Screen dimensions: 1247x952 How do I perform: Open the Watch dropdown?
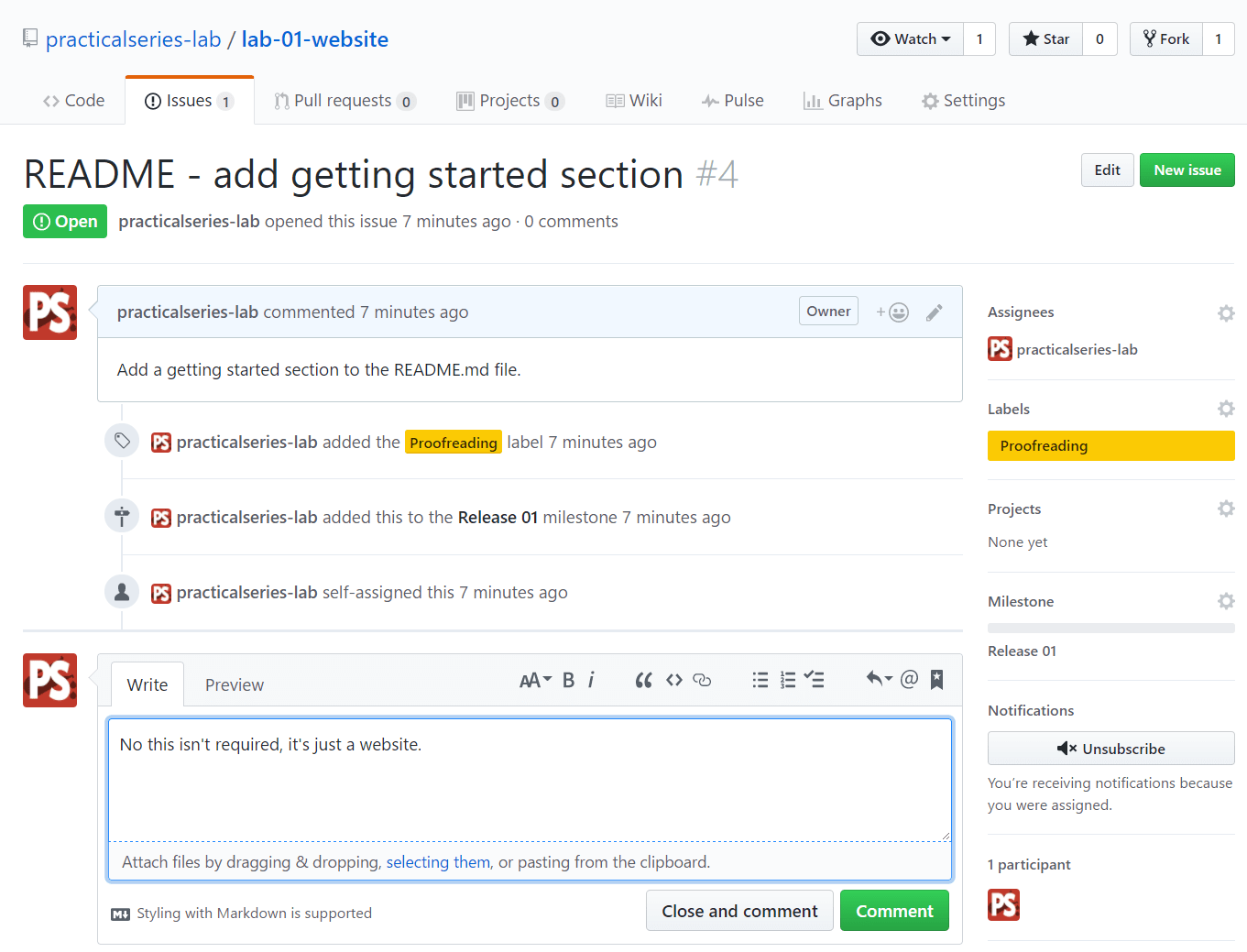coord(910,38)
